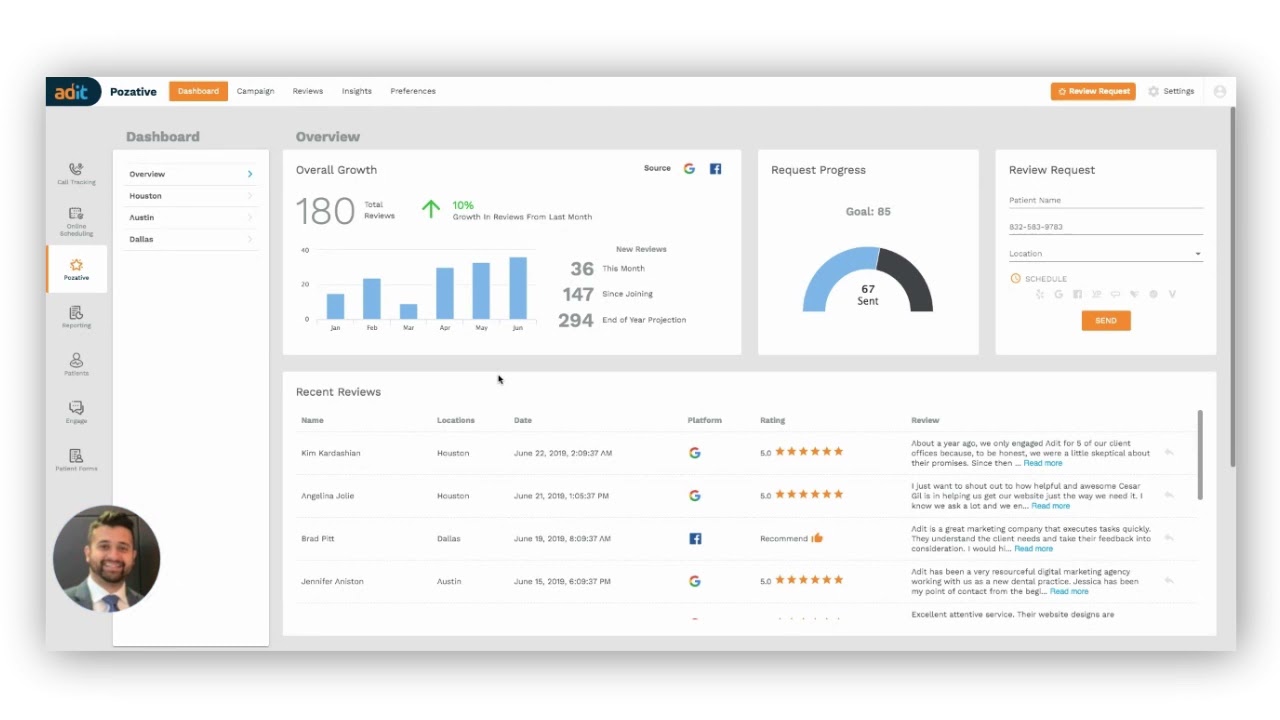1280x720 pixels.
Task: Select the V platform icon in Review Request
Action: click(1172, 294)
